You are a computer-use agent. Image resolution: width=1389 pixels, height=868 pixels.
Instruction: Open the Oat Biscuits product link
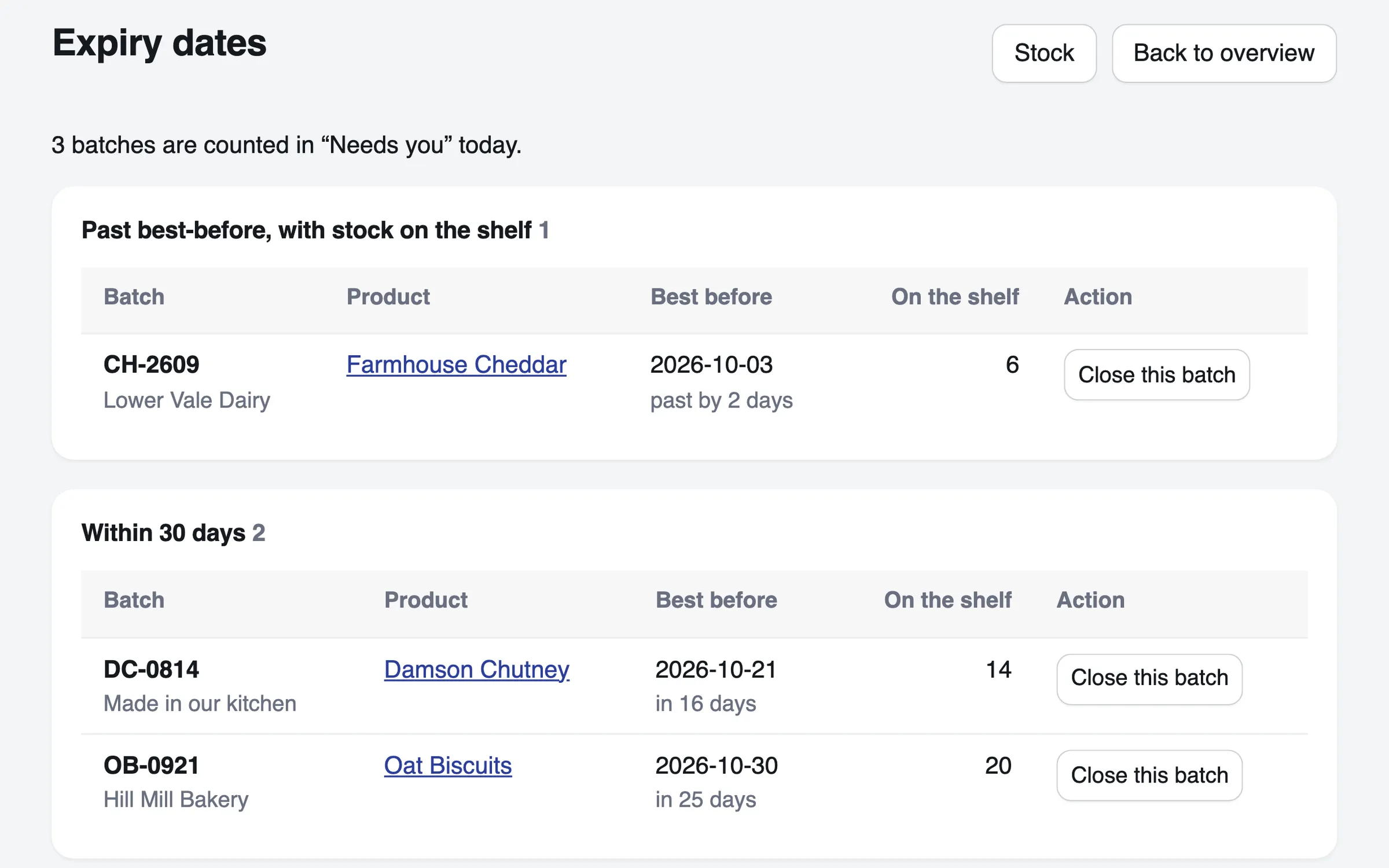pos(448,766)
